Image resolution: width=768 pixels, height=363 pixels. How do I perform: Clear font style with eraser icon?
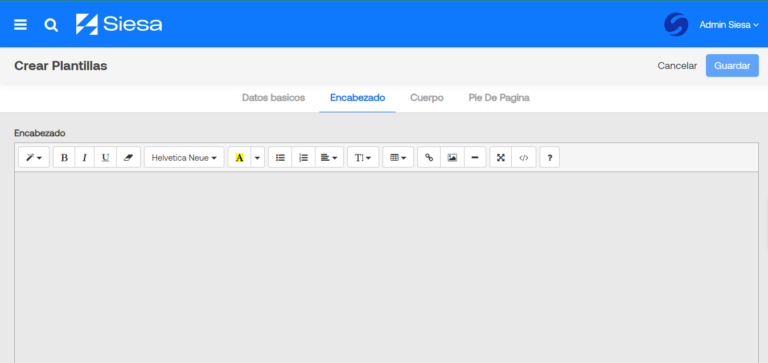(x=128, y=158)
